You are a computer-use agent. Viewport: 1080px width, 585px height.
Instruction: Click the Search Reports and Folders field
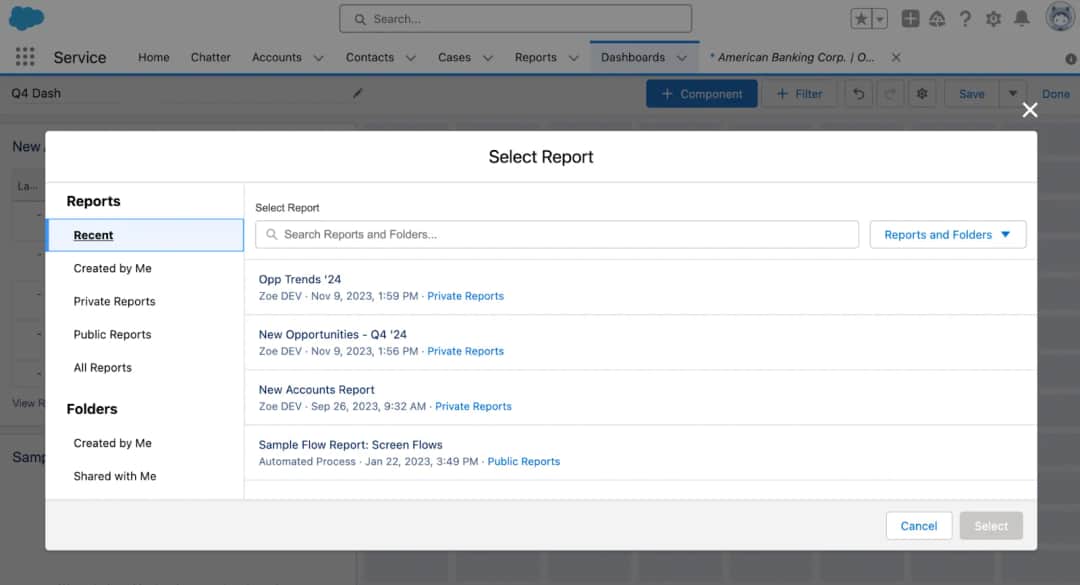coord(557,234)
